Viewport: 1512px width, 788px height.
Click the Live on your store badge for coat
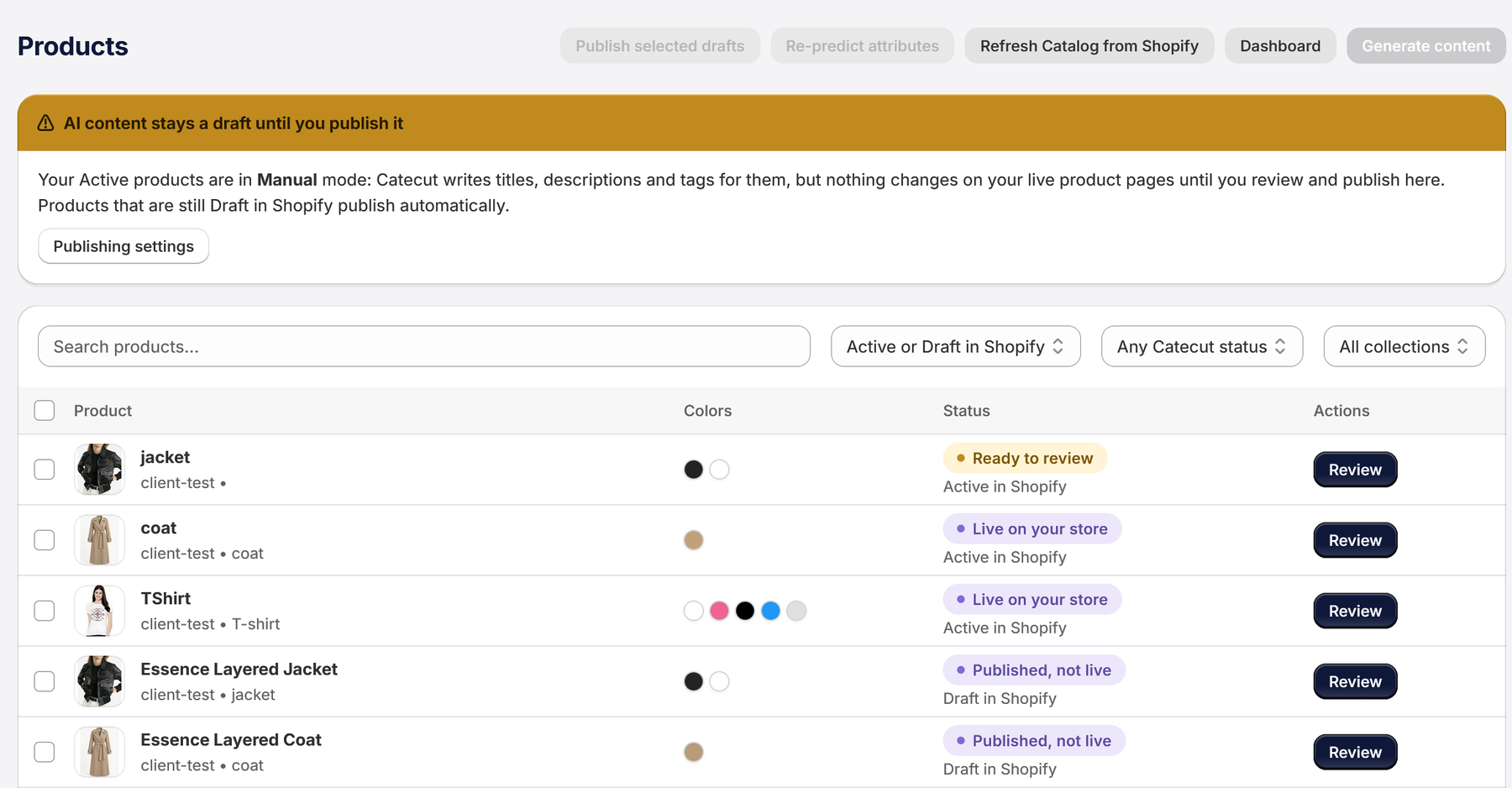pos(1032,529)
